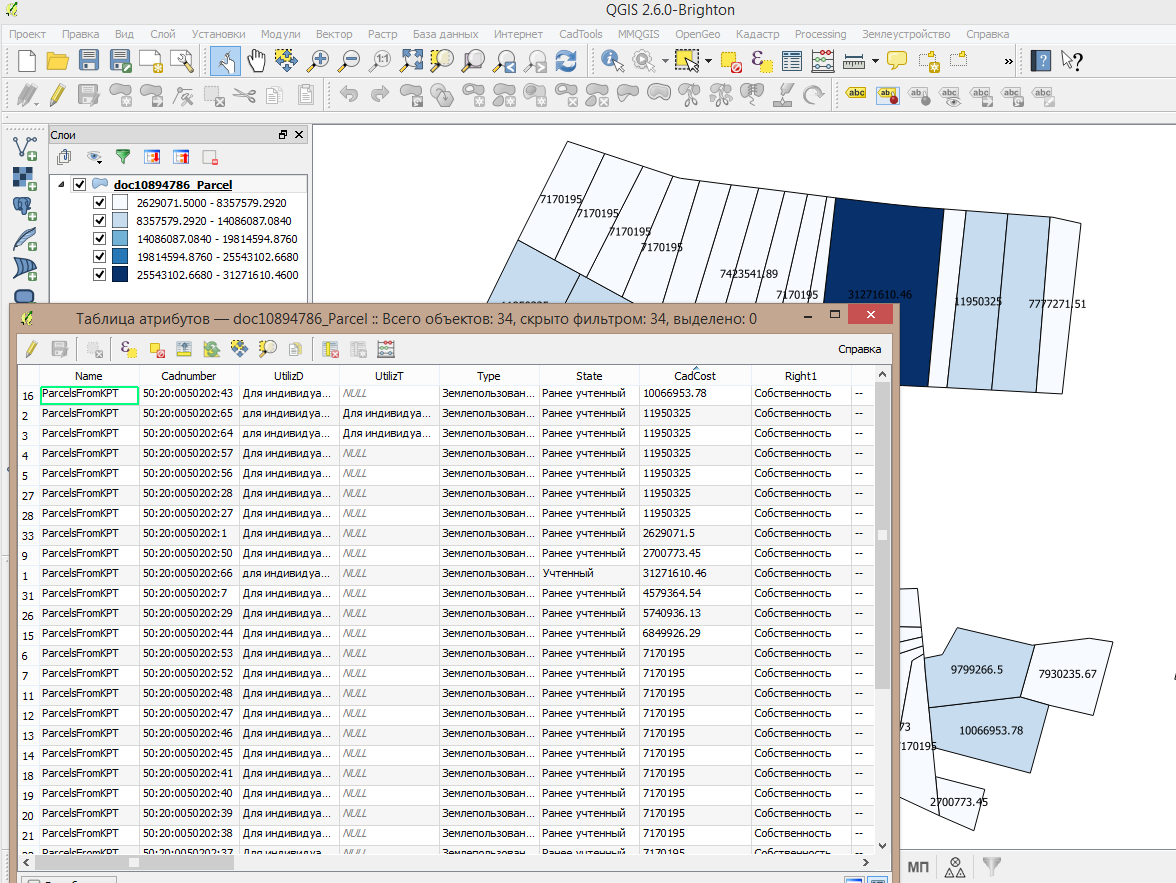Click the Refresh map icon
Screen dimensions: 1176x883
[566, 61]
